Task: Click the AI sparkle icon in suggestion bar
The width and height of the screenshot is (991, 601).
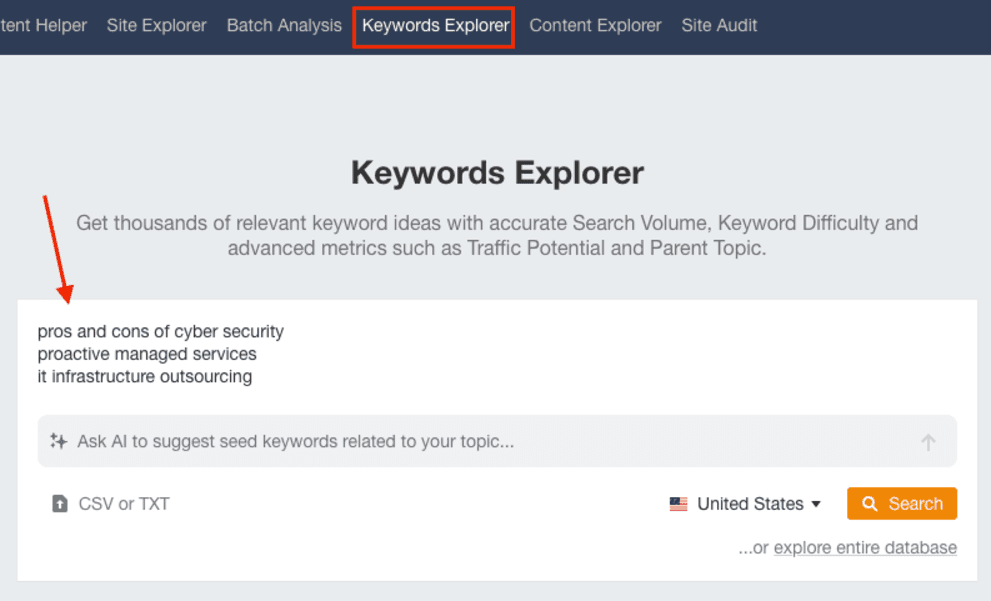Action: [x=58, y=441]
